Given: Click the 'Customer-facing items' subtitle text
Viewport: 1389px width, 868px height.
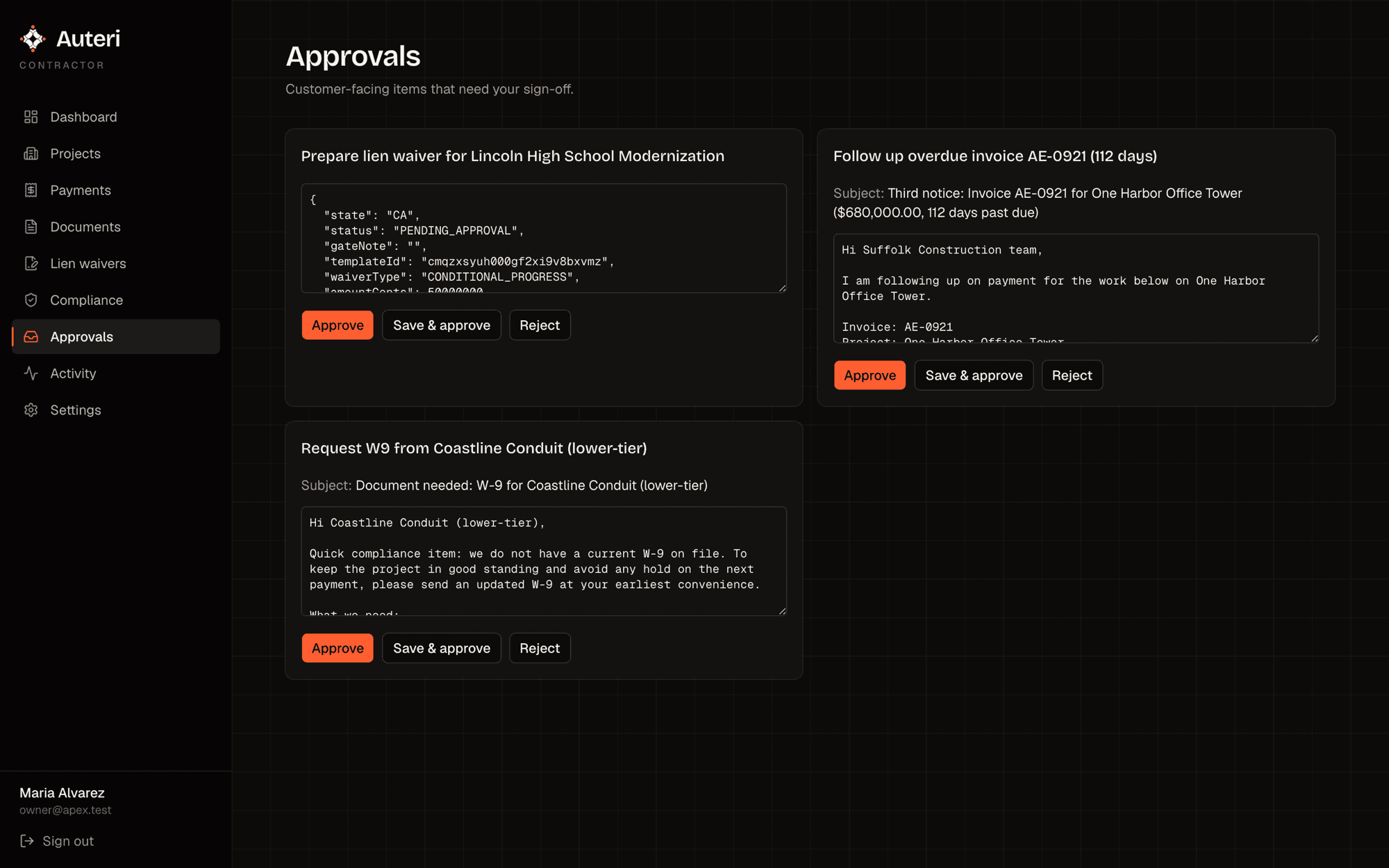Looking at the screenshot, I should coord(429,89).
